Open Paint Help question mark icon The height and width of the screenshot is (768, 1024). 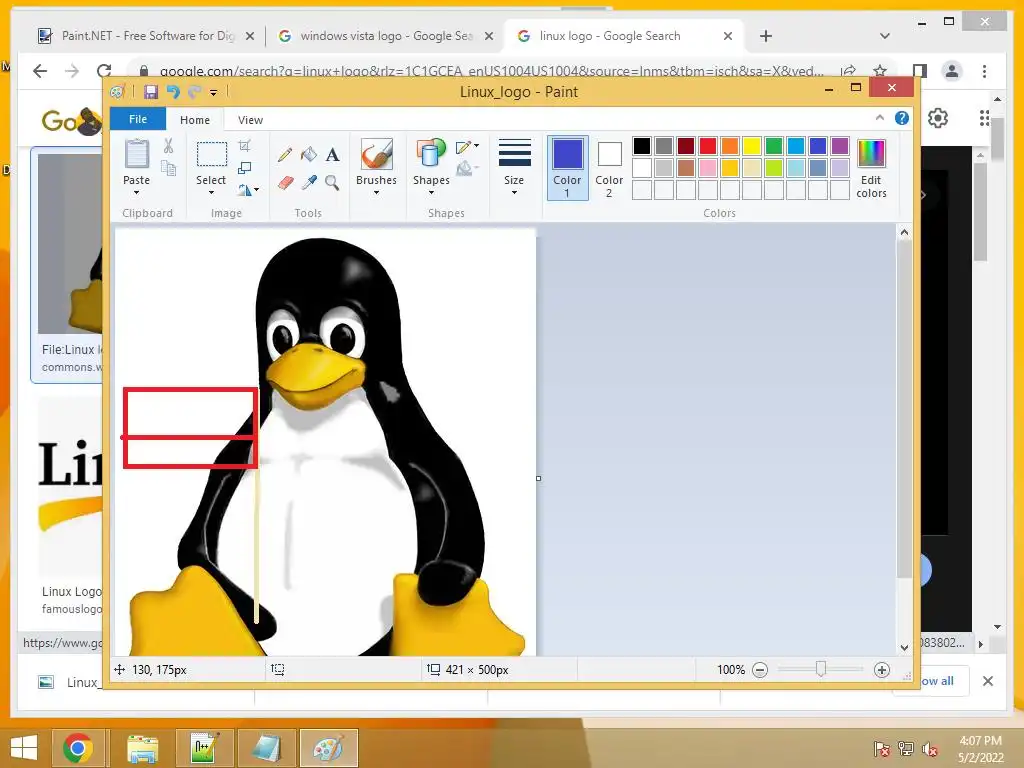point(902,118)
